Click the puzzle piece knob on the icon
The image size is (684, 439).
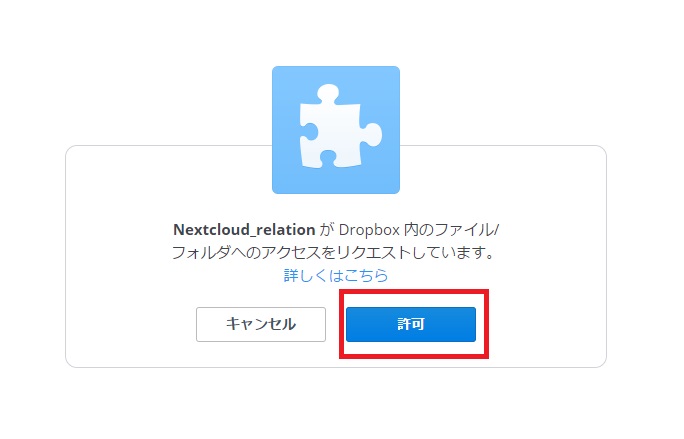tap(327, 93)
